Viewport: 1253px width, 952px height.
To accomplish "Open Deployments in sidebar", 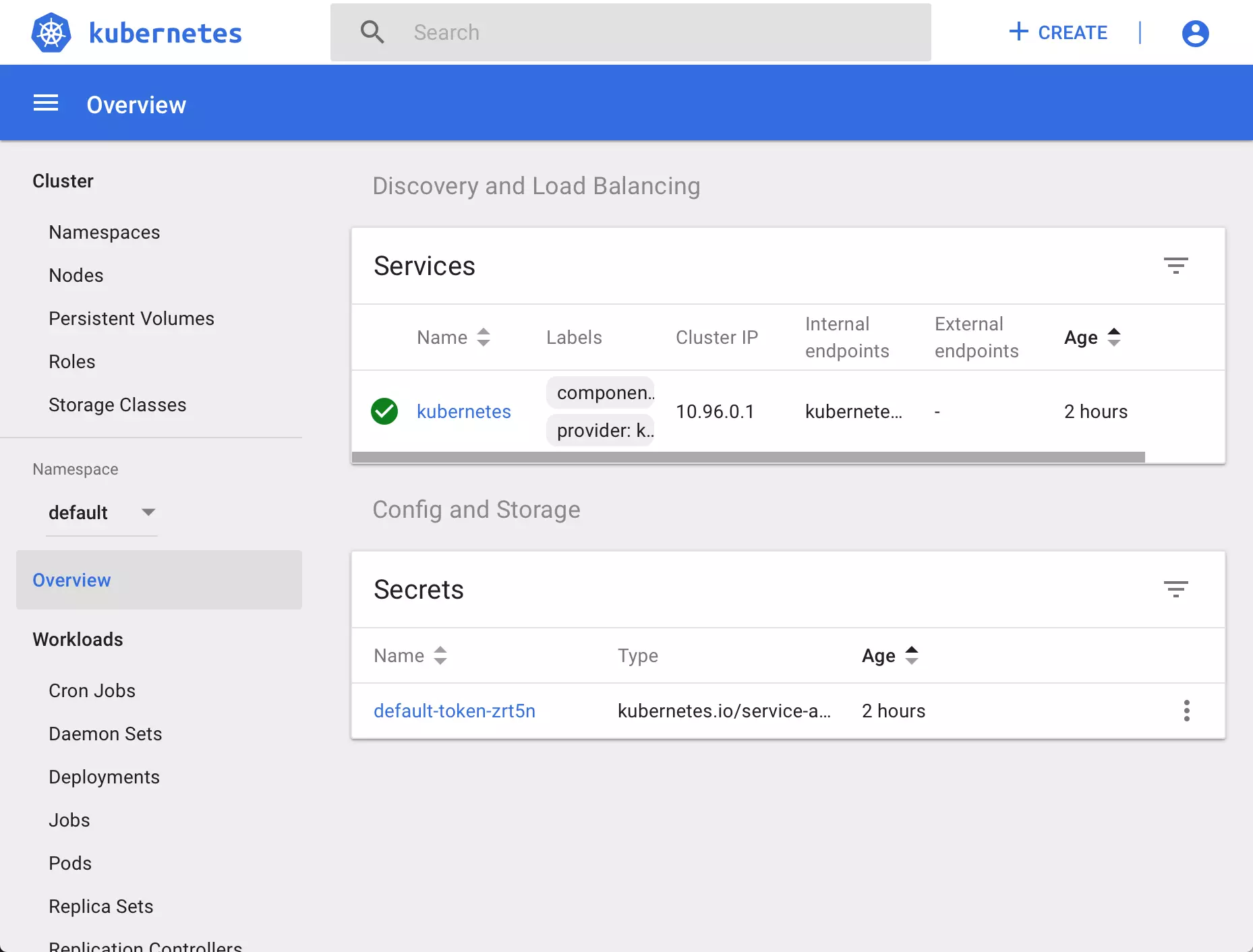I will coord(105,777).
